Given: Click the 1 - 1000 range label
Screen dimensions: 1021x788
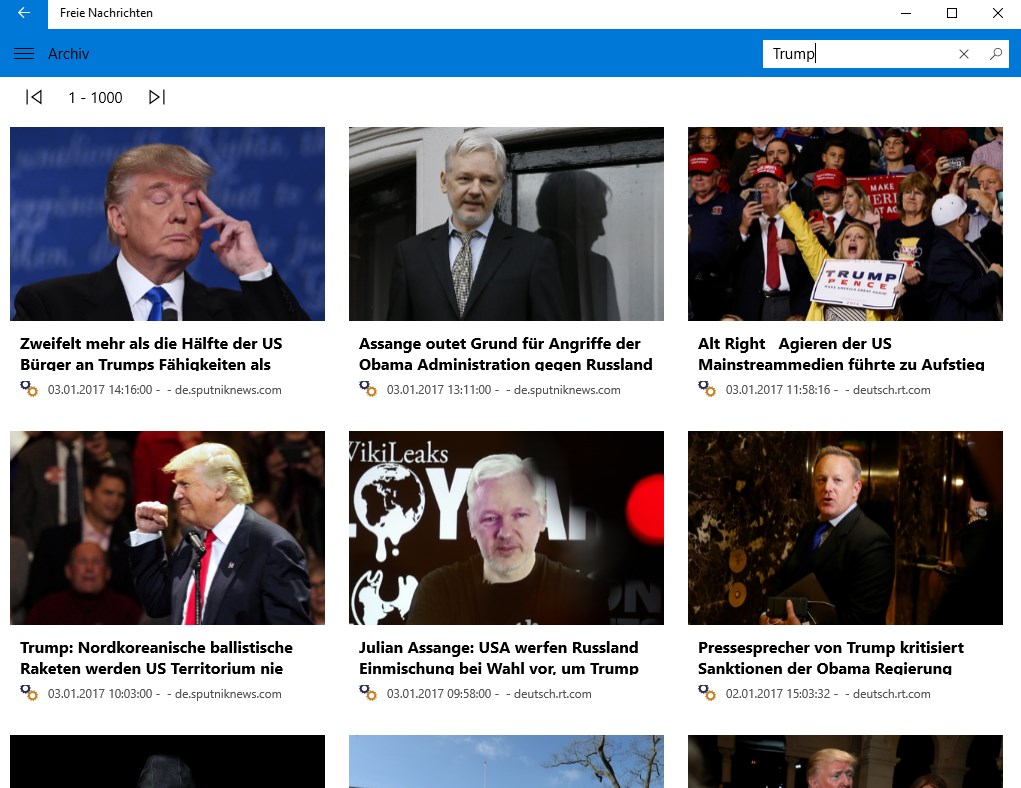Looking at the screenshot, I should pos(95,98).
